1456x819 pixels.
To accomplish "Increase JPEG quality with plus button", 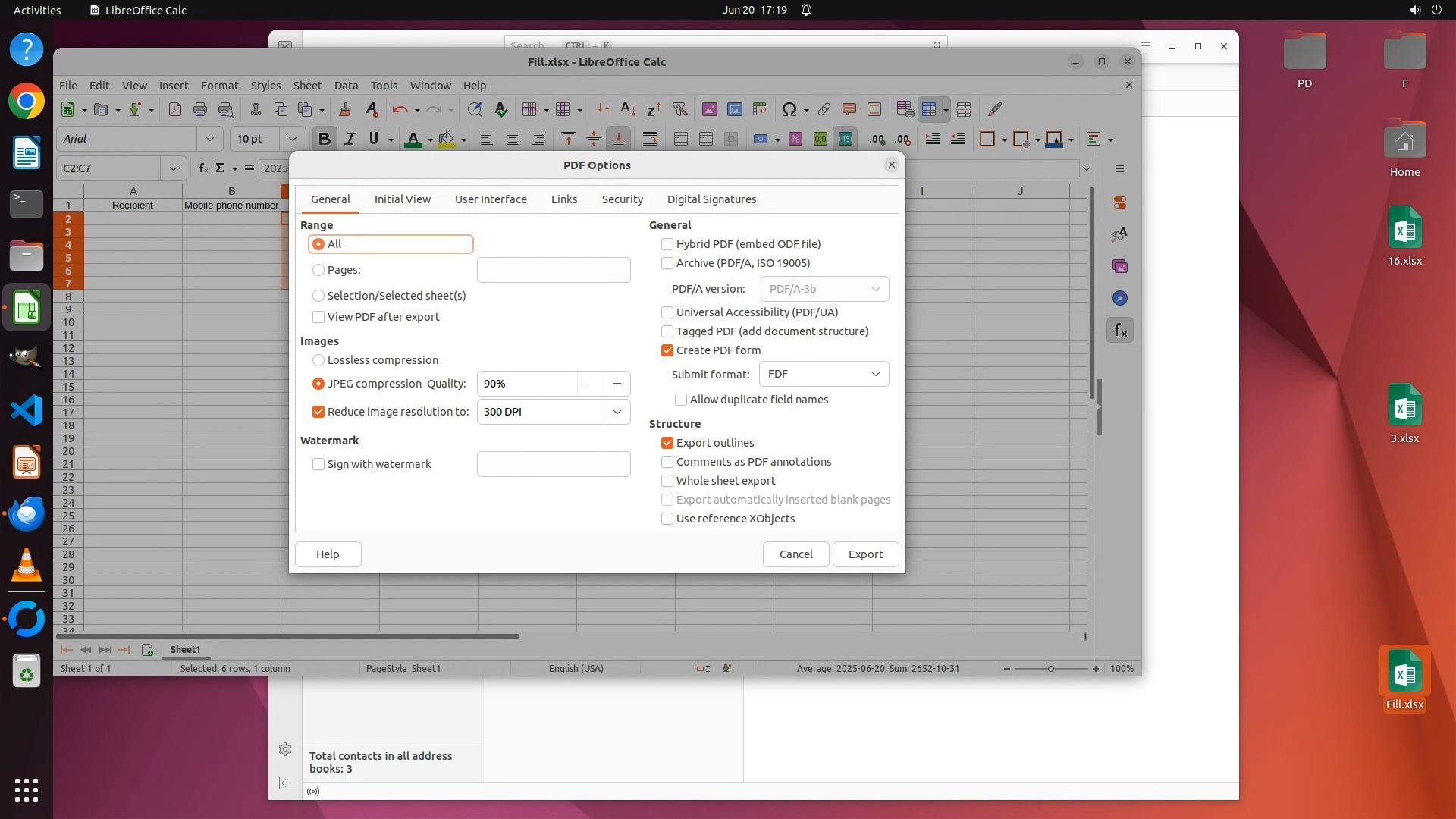I will pyautogui.click(x=617, y=384).
